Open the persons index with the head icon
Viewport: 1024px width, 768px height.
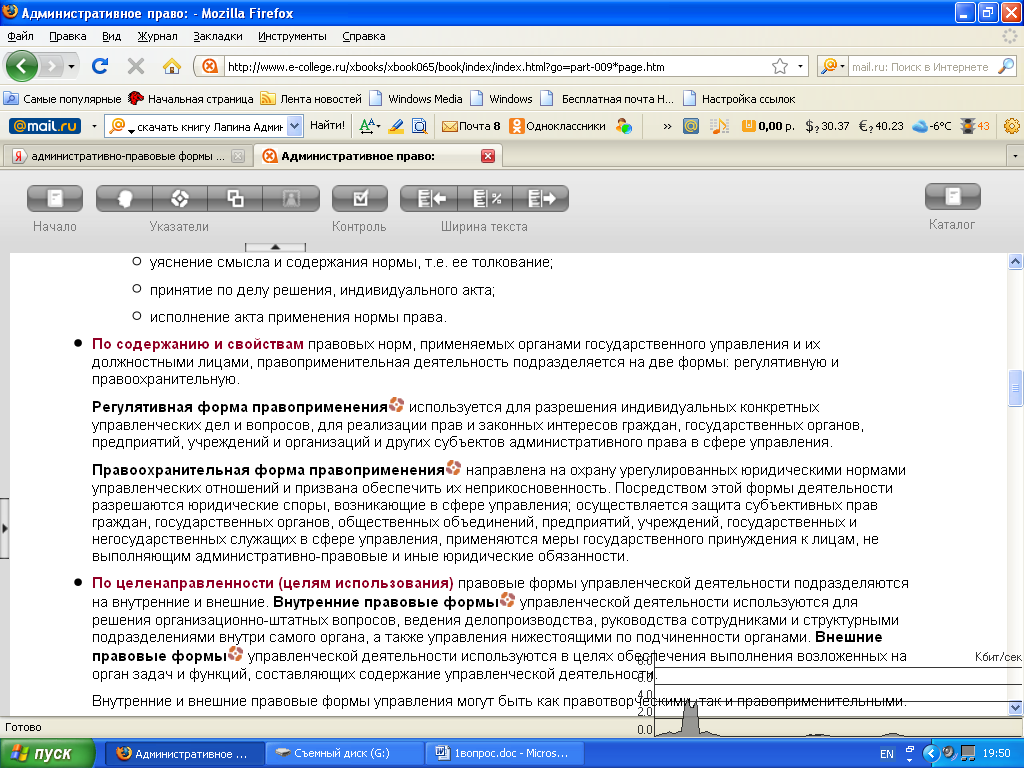[124, 199]
